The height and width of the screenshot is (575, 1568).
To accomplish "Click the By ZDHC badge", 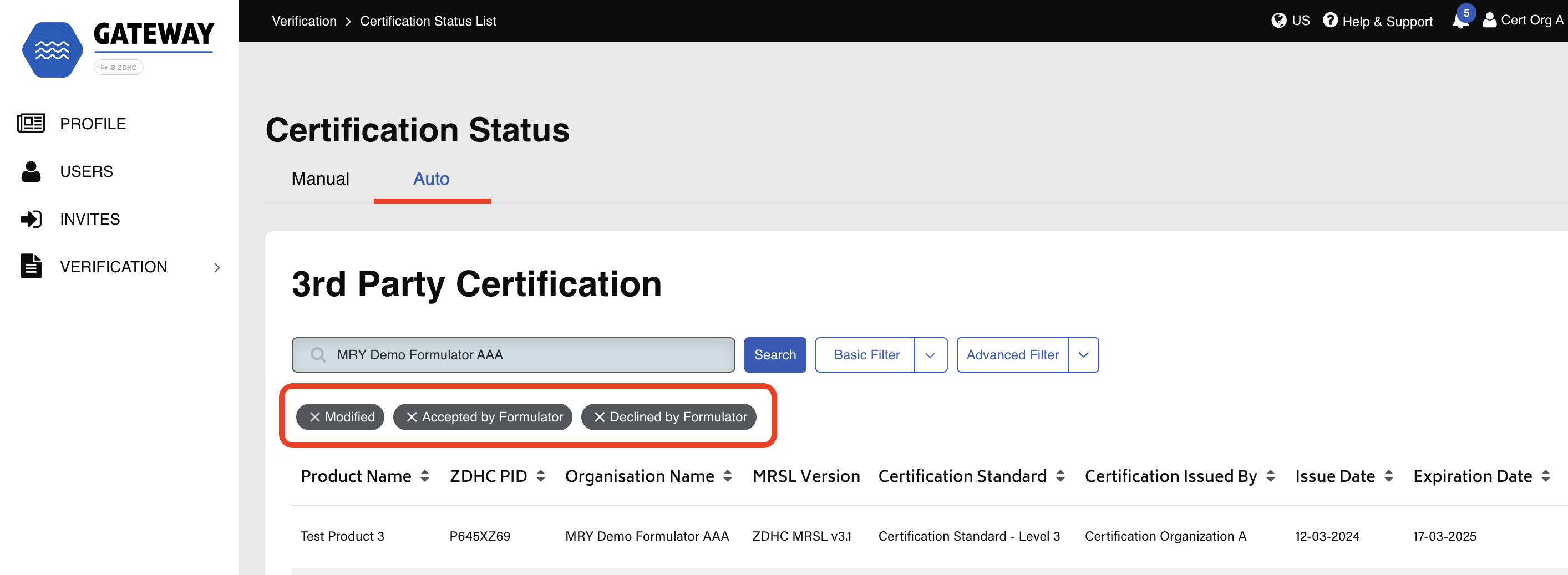I will pyautogui.click(x=119, y=68).
